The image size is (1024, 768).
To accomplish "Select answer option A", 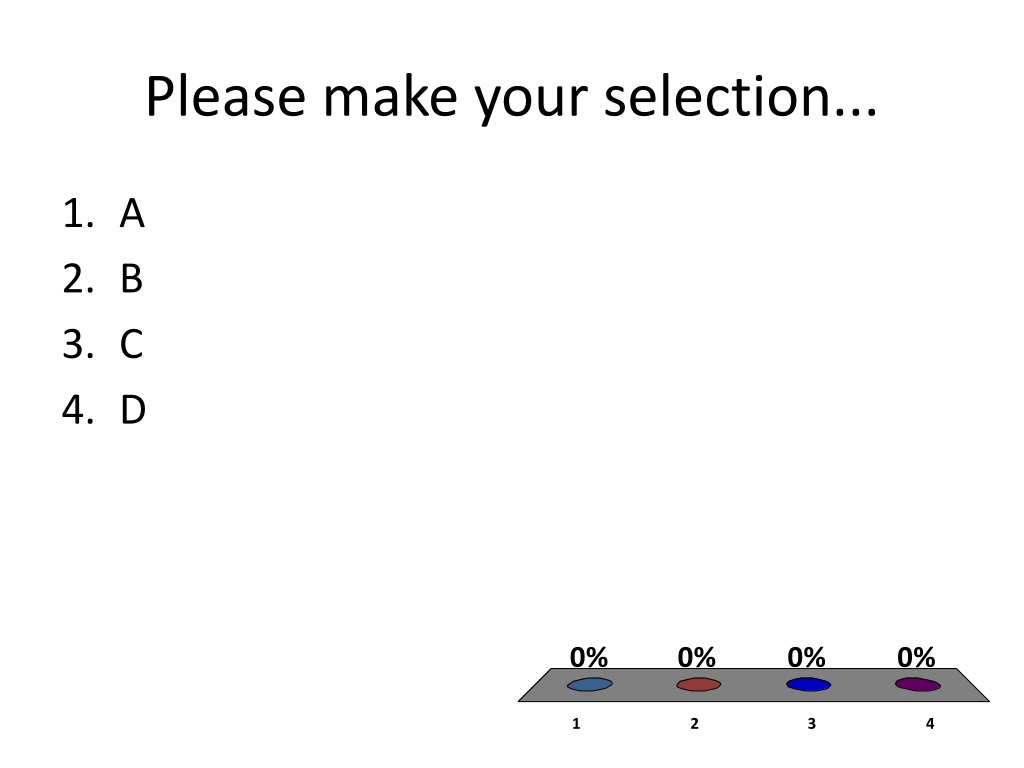I will point(132,214).
